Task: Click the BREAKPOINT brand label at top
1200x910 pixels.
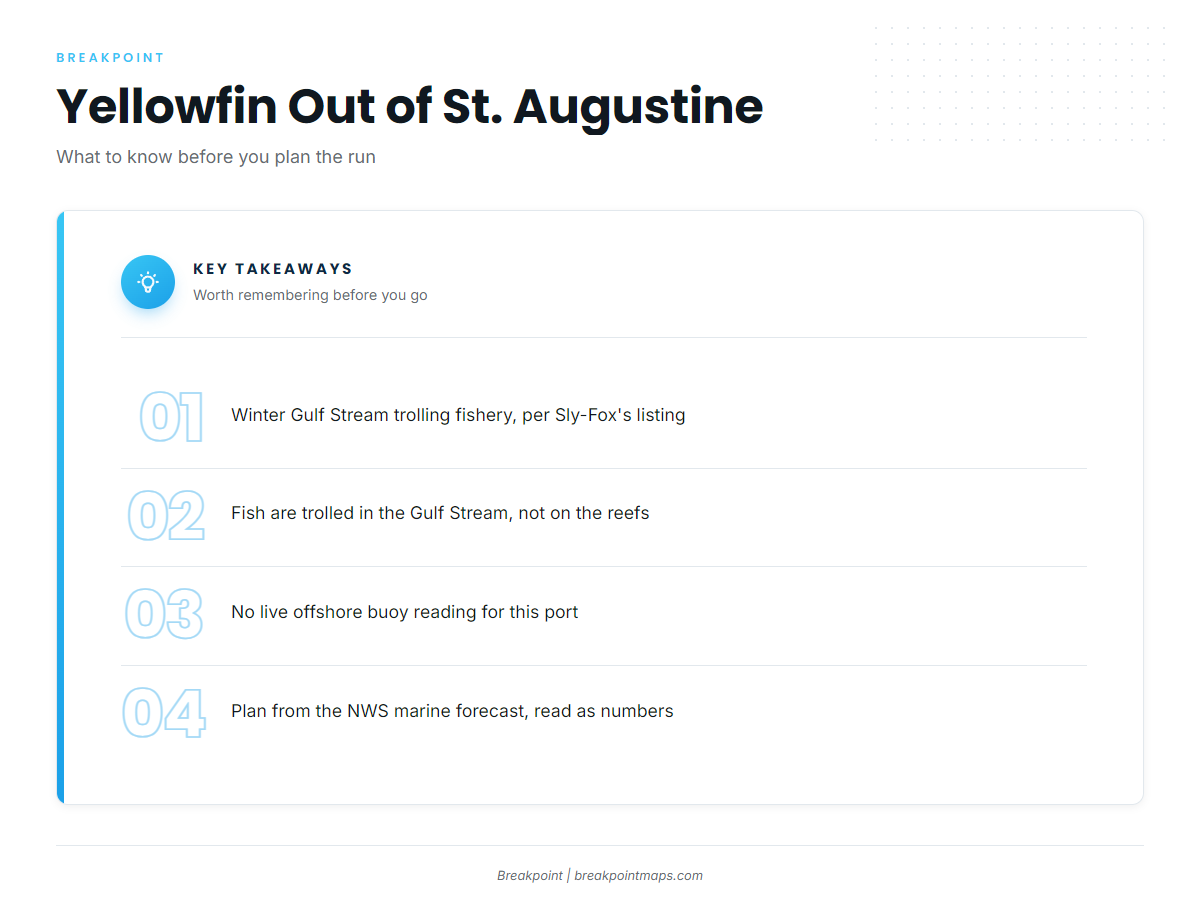Action: 110,58
